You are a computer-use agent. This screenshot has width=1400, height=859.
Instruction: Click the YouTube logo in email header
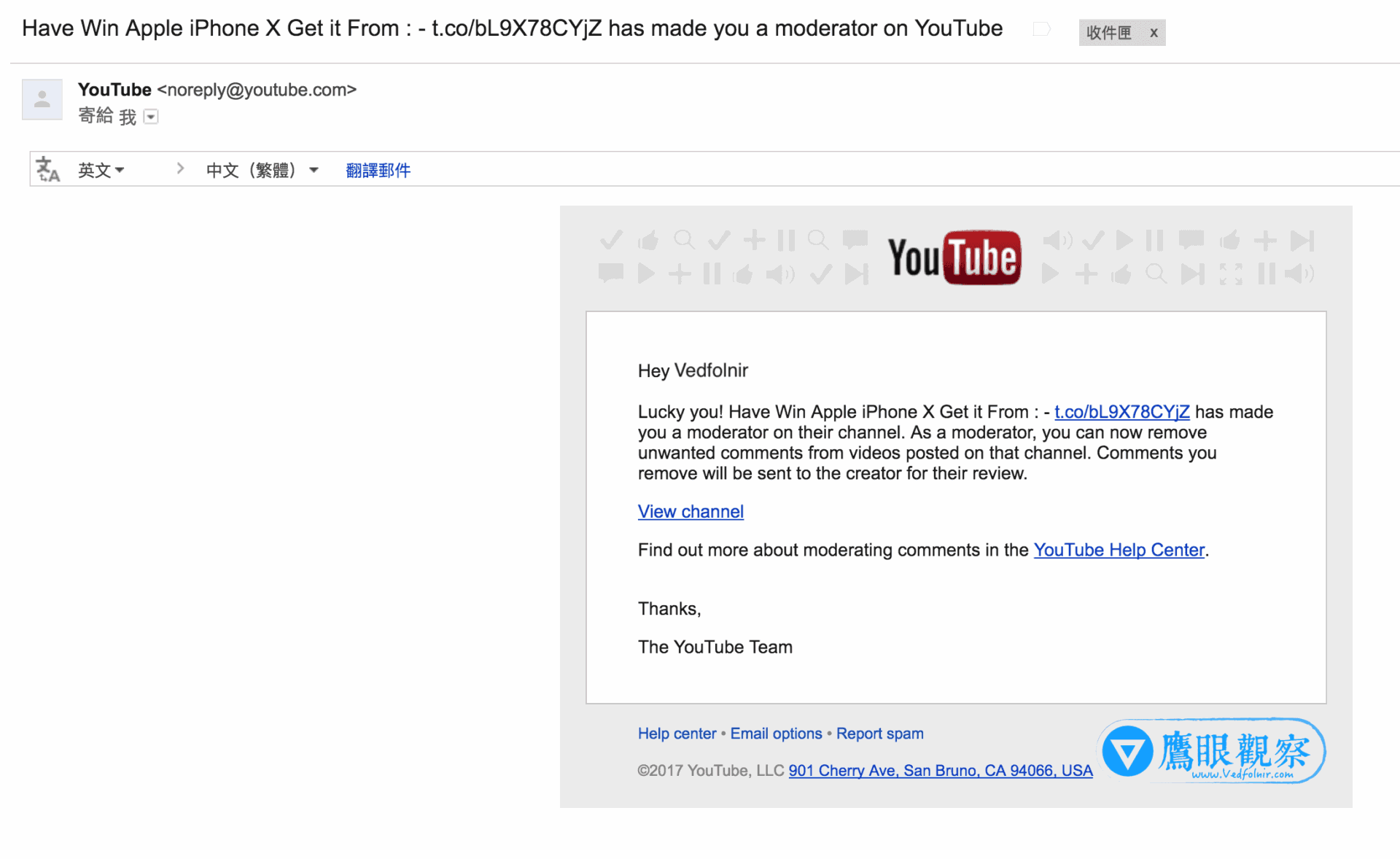[x=954, y=257]
